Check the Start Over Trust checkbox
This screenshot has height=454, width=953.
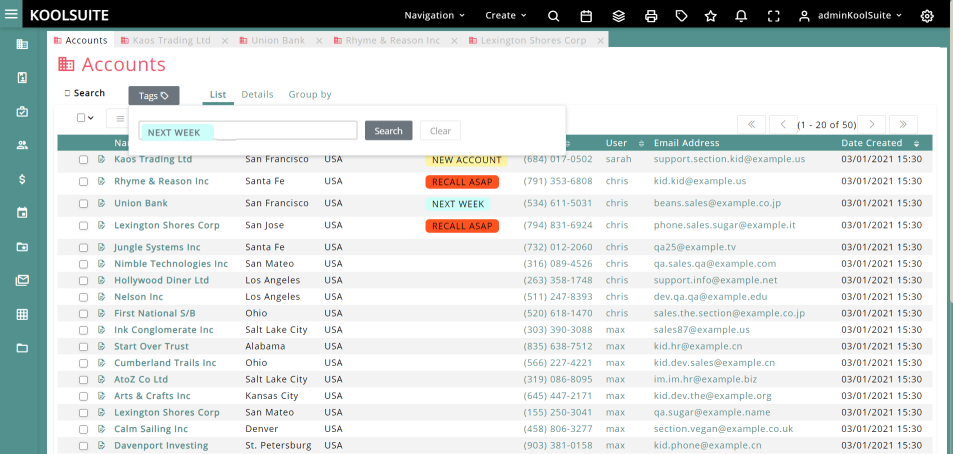[x=83, y=347]
